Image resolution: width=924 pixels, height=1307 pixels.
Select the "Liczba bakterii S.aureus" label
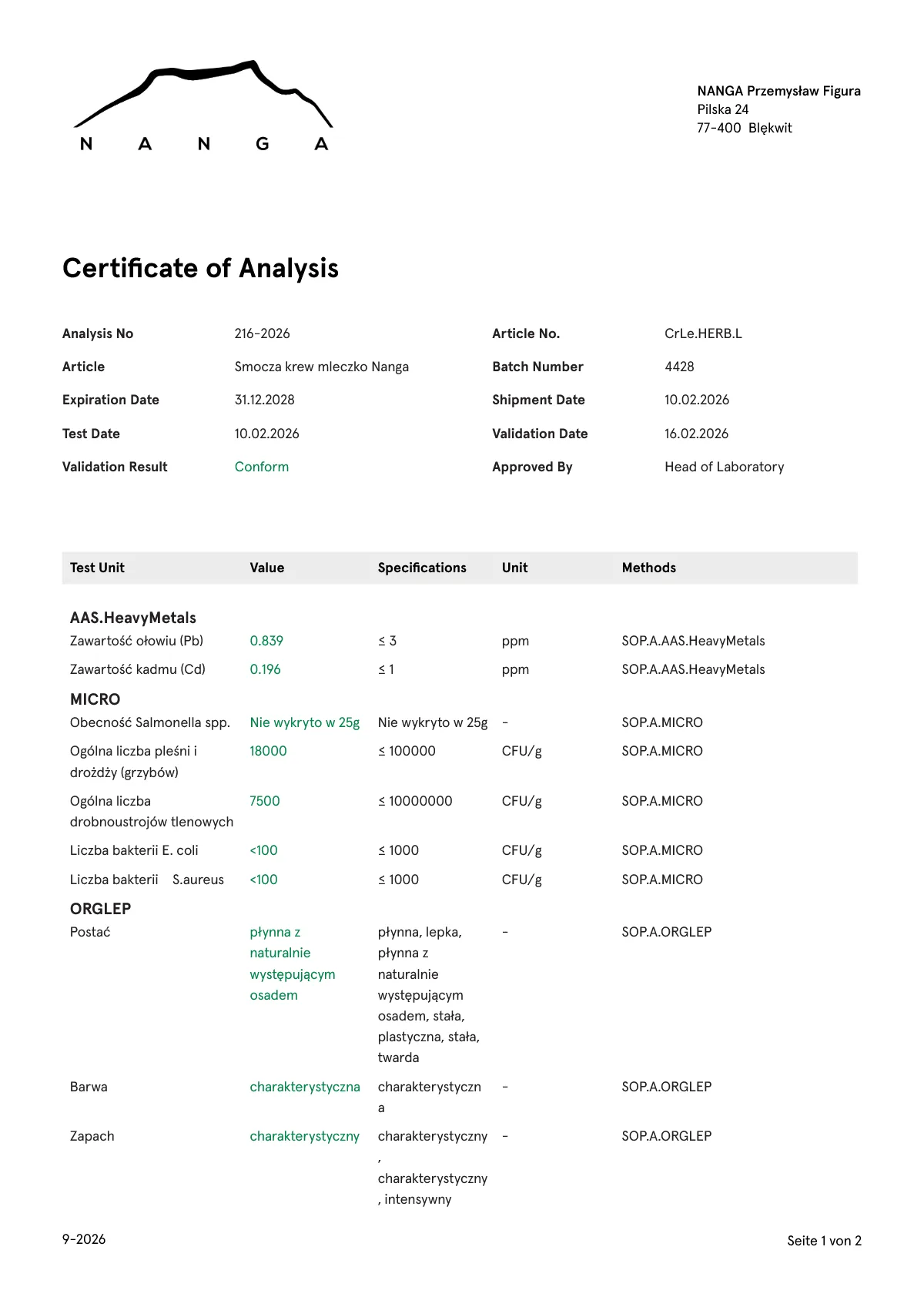point(147,880)
